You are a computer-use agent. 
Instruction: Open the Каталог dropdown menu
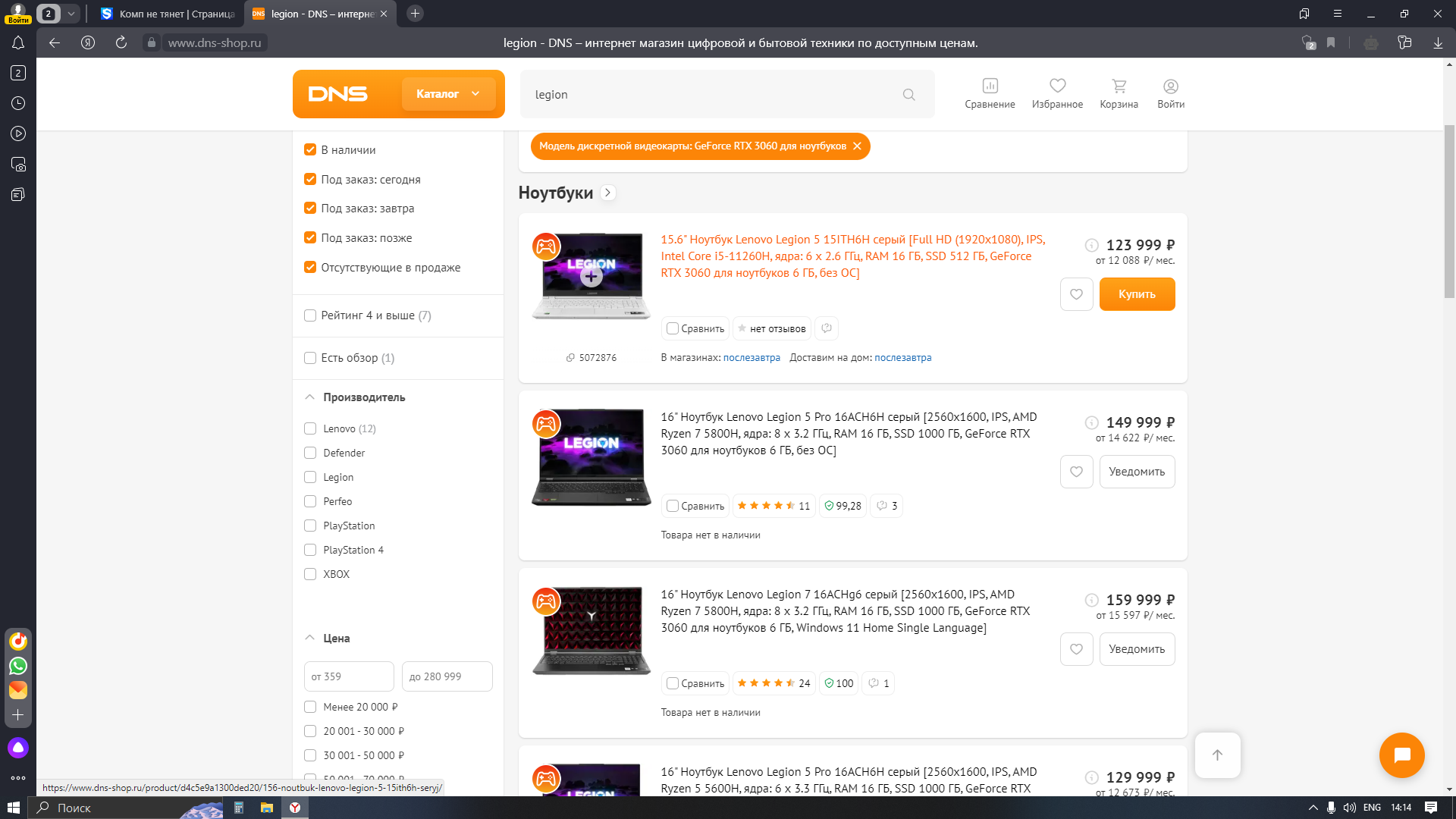coord(448,94)
